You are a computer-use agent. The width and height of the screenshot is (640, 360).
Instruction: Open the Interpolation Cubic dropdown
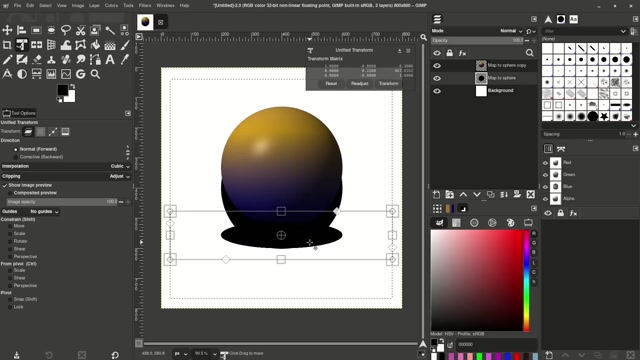(66, 166)
